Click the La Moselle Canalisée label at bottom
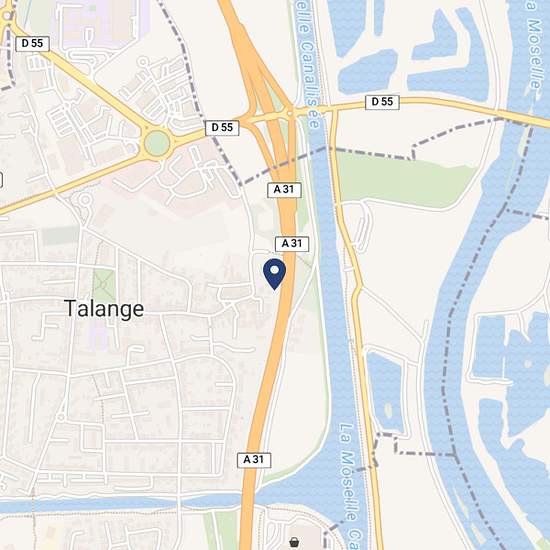This screenshot has height=550, width=550. coord(350,486)
